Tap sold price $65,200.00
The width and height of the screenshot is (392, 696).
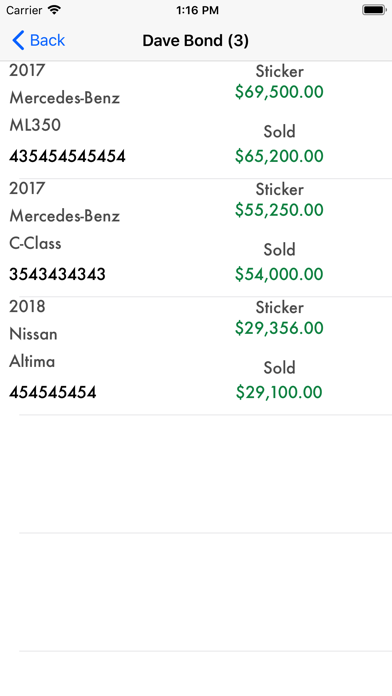(x=279, y=156)
